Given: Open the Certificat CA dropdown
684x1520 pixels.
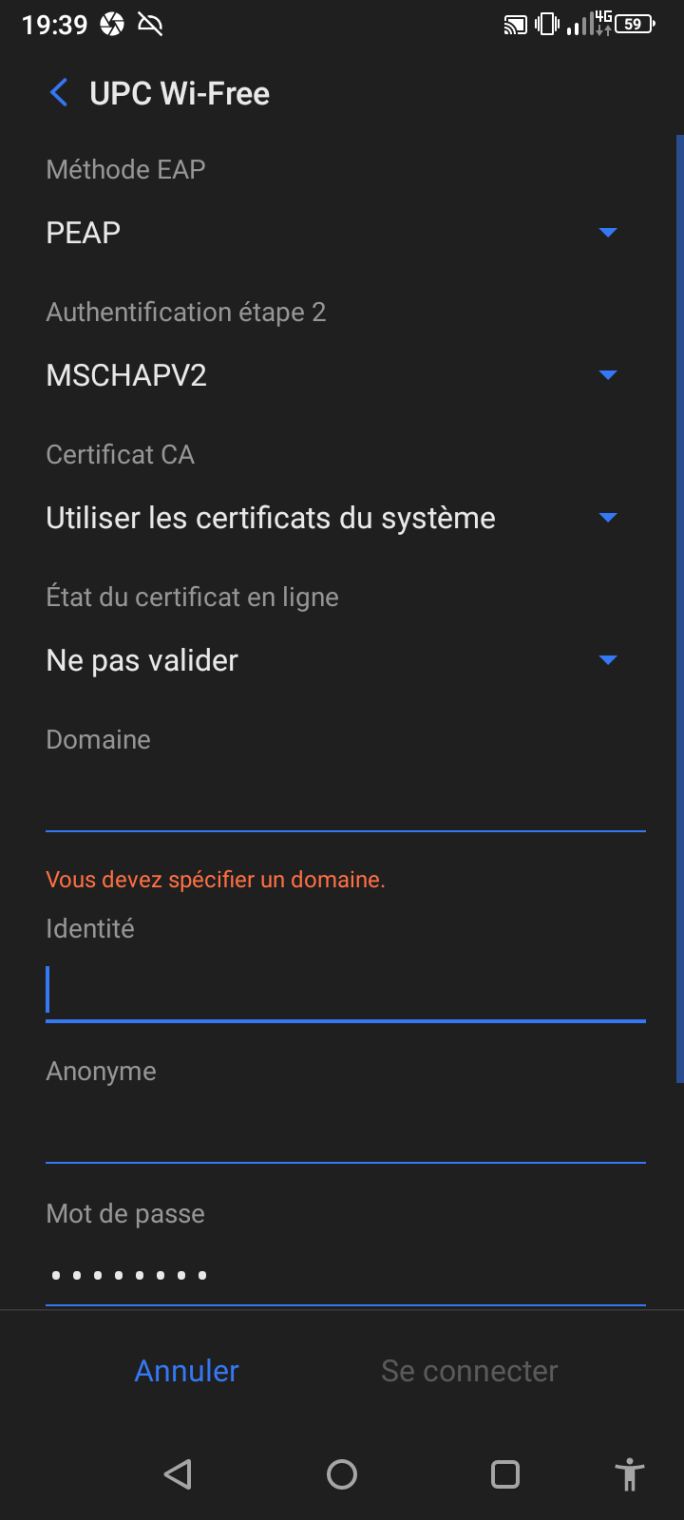Looking at the screenshot, I should [330, 518].
